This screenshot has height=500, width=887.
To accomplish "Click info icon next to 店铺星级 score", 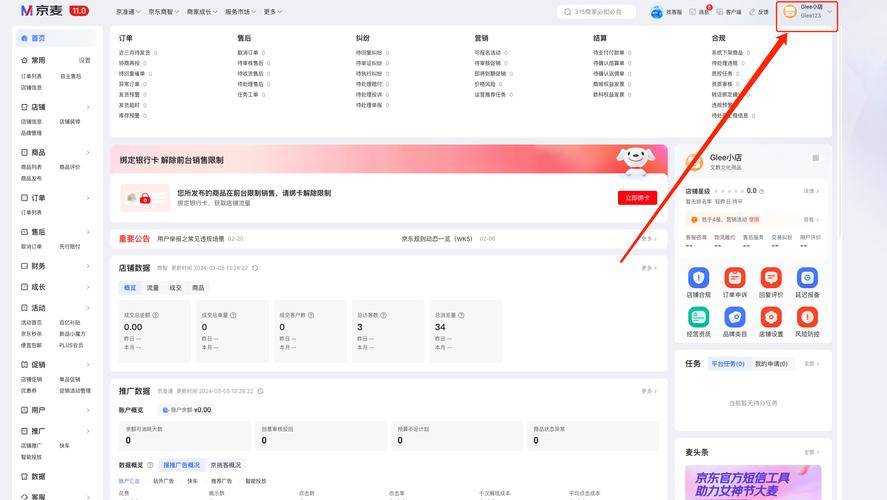I will (761, 191).
